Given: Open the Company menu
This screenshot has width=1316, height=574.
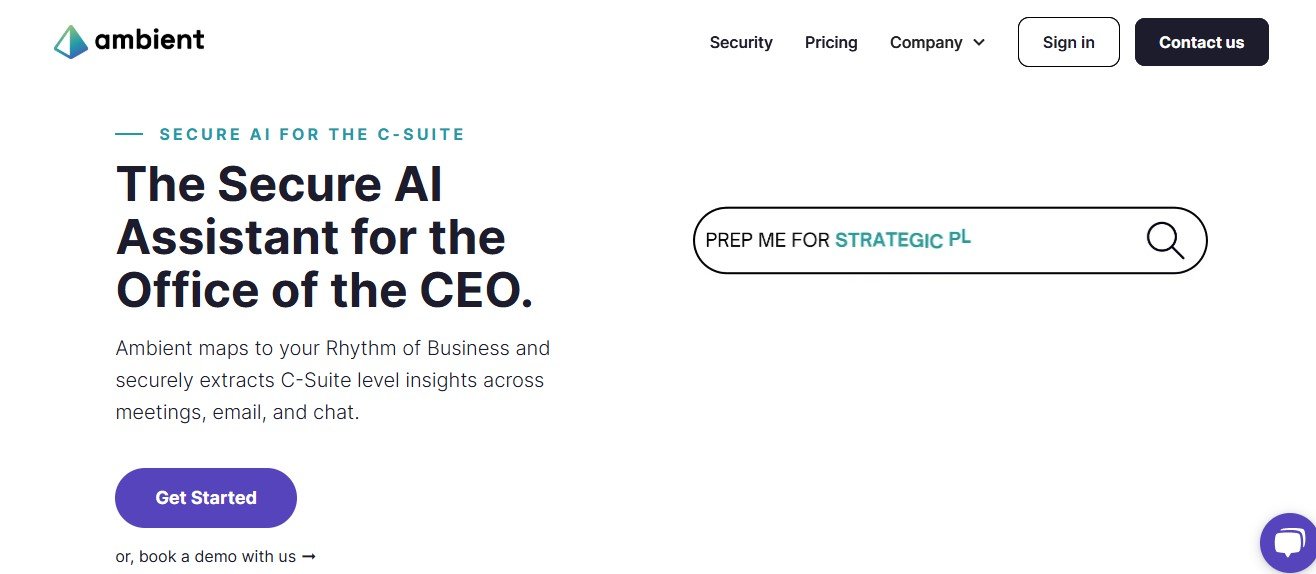Looking at the screenshot, I should tap(926, 42).
